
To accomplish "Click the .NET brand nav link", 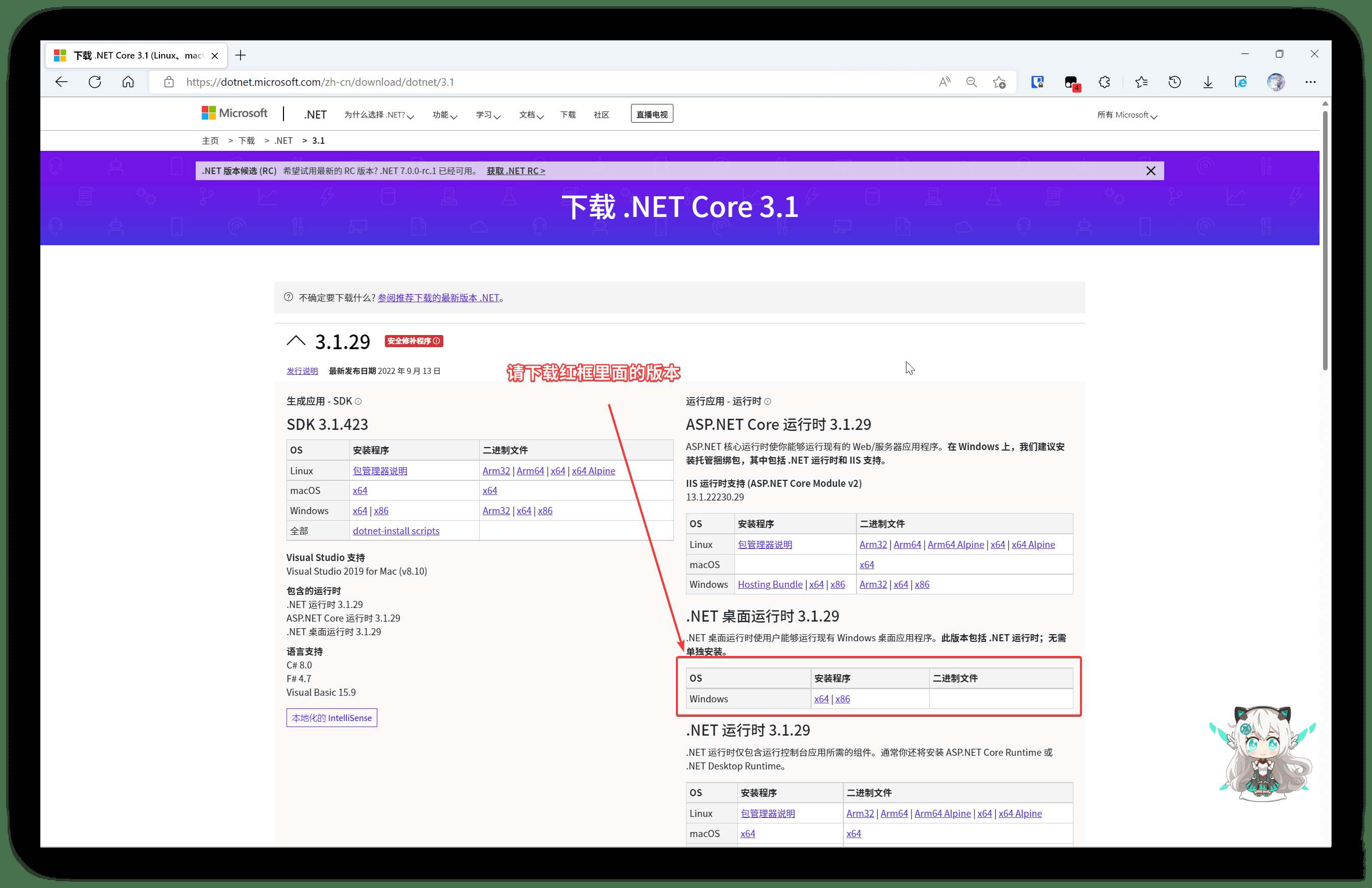I will point(315,114).
